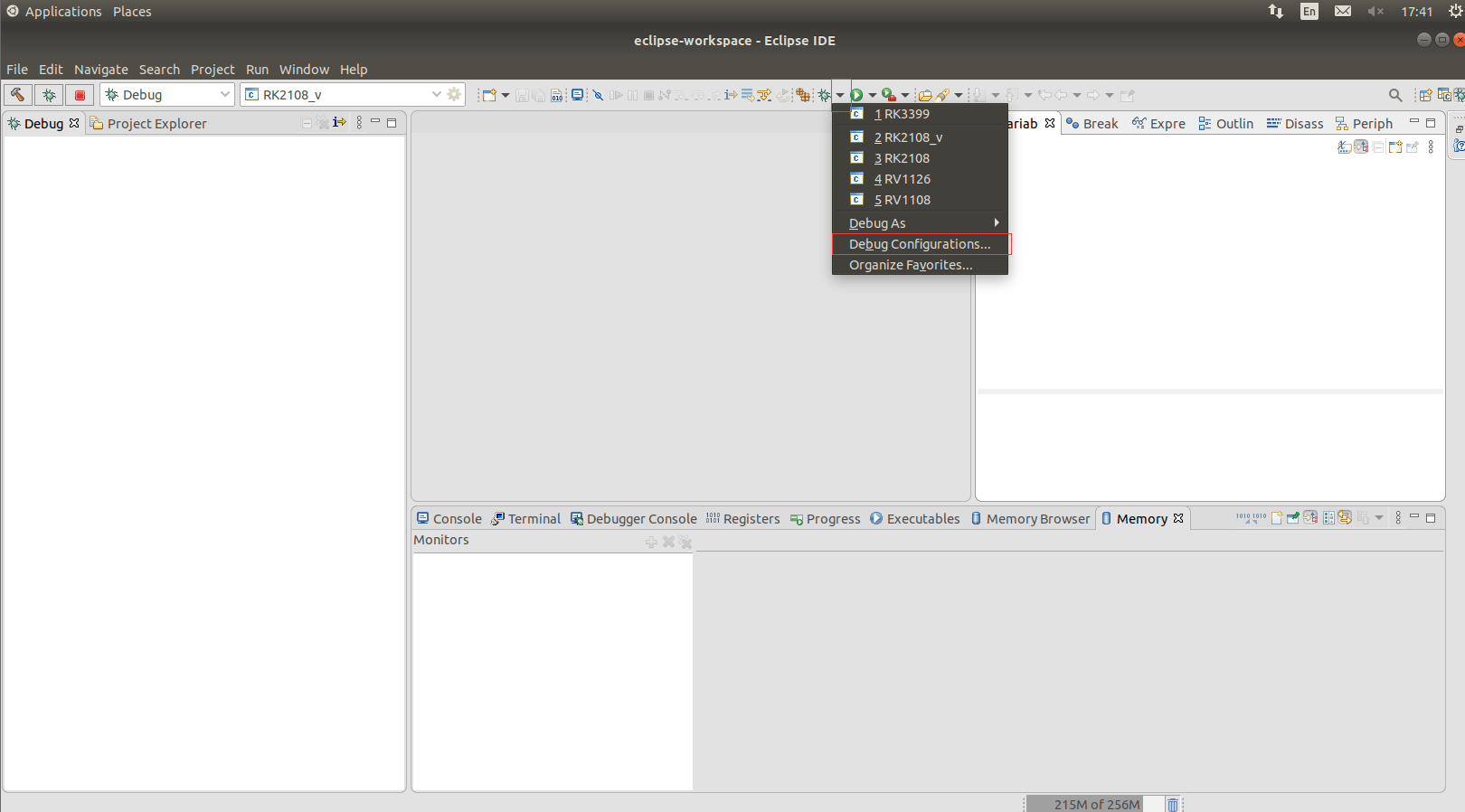
Task: Click the New wizard toolbar icon
Action: point(488,95)
